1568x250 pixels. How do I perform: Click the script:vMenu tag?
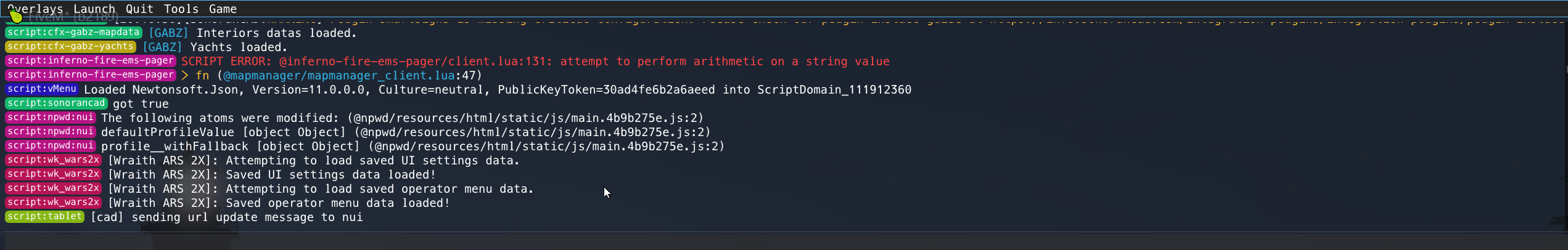pos(42,89)
